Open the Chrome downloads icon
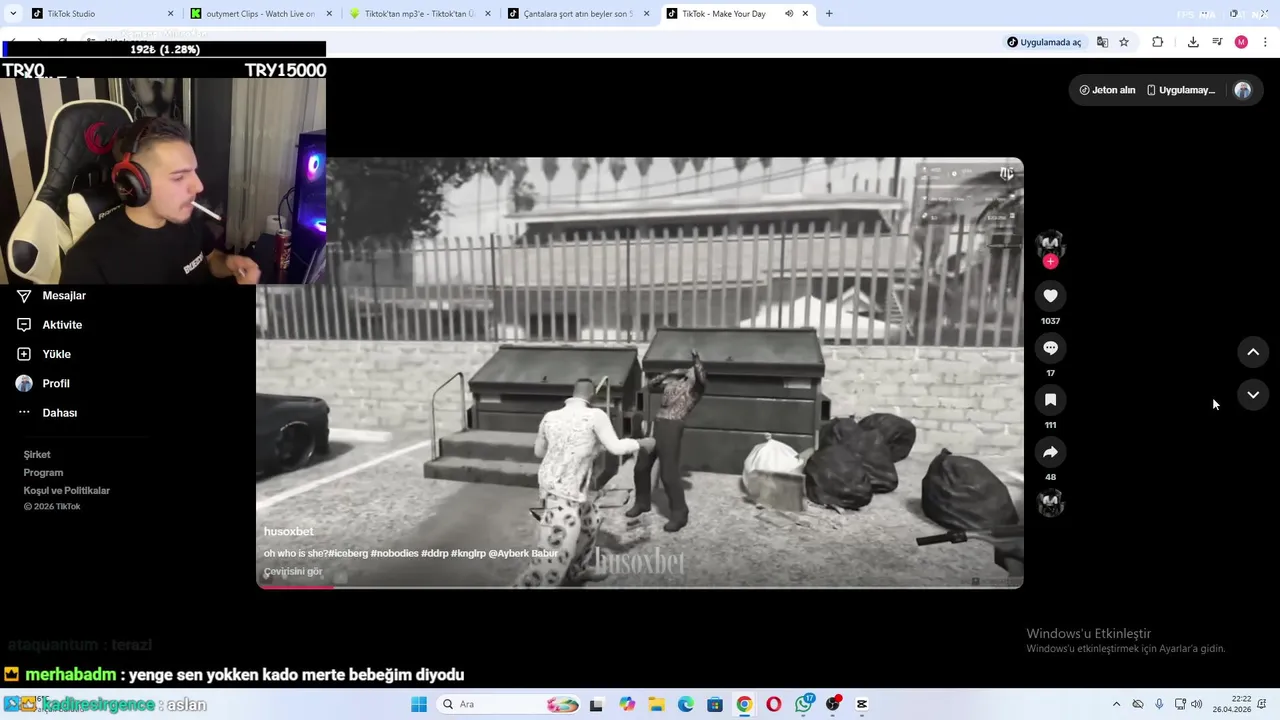The image size is (1280, 720). [1193, 42]
